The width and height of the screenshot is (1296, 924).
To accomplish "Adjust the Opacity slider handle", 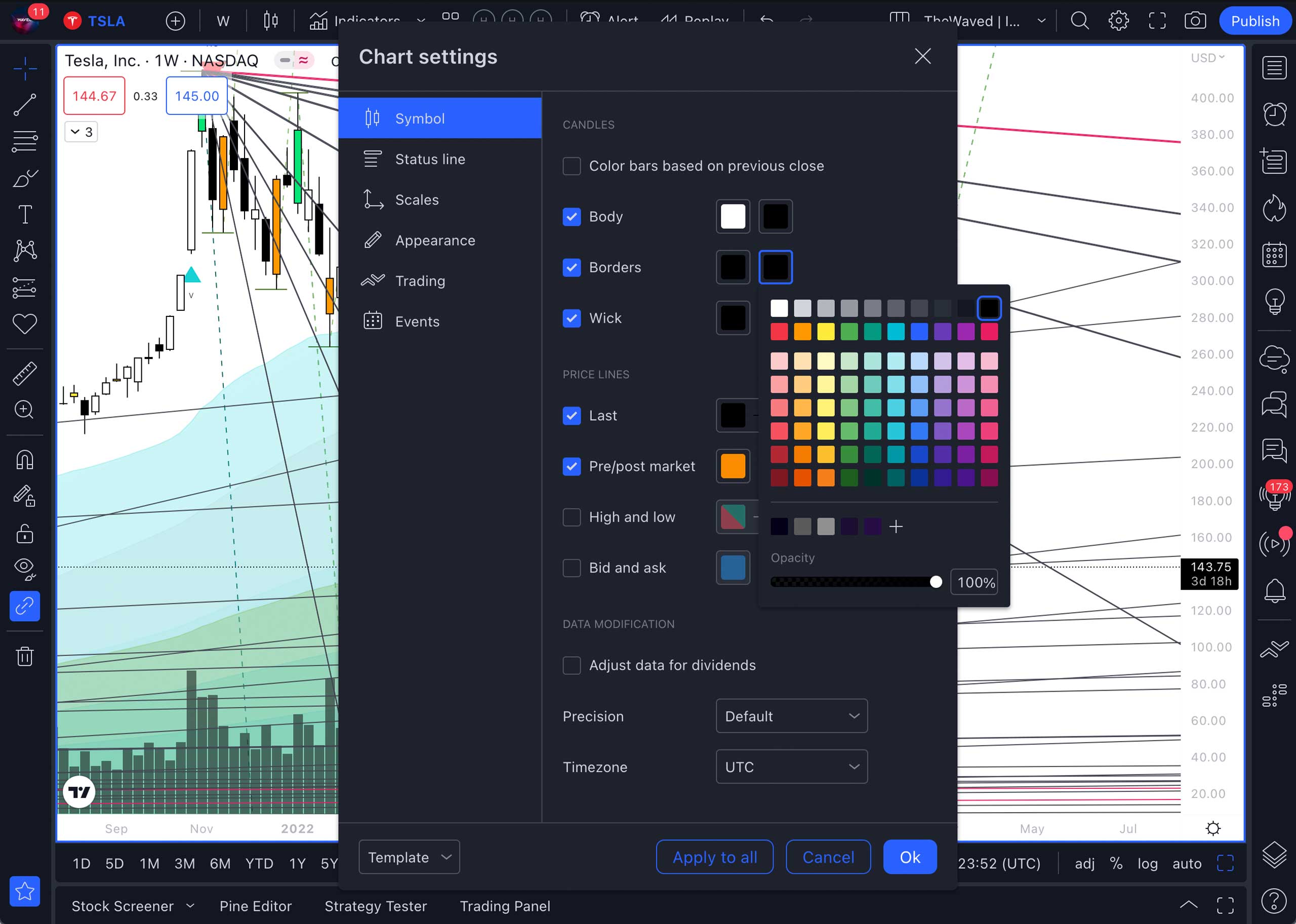I will [936, 582].
